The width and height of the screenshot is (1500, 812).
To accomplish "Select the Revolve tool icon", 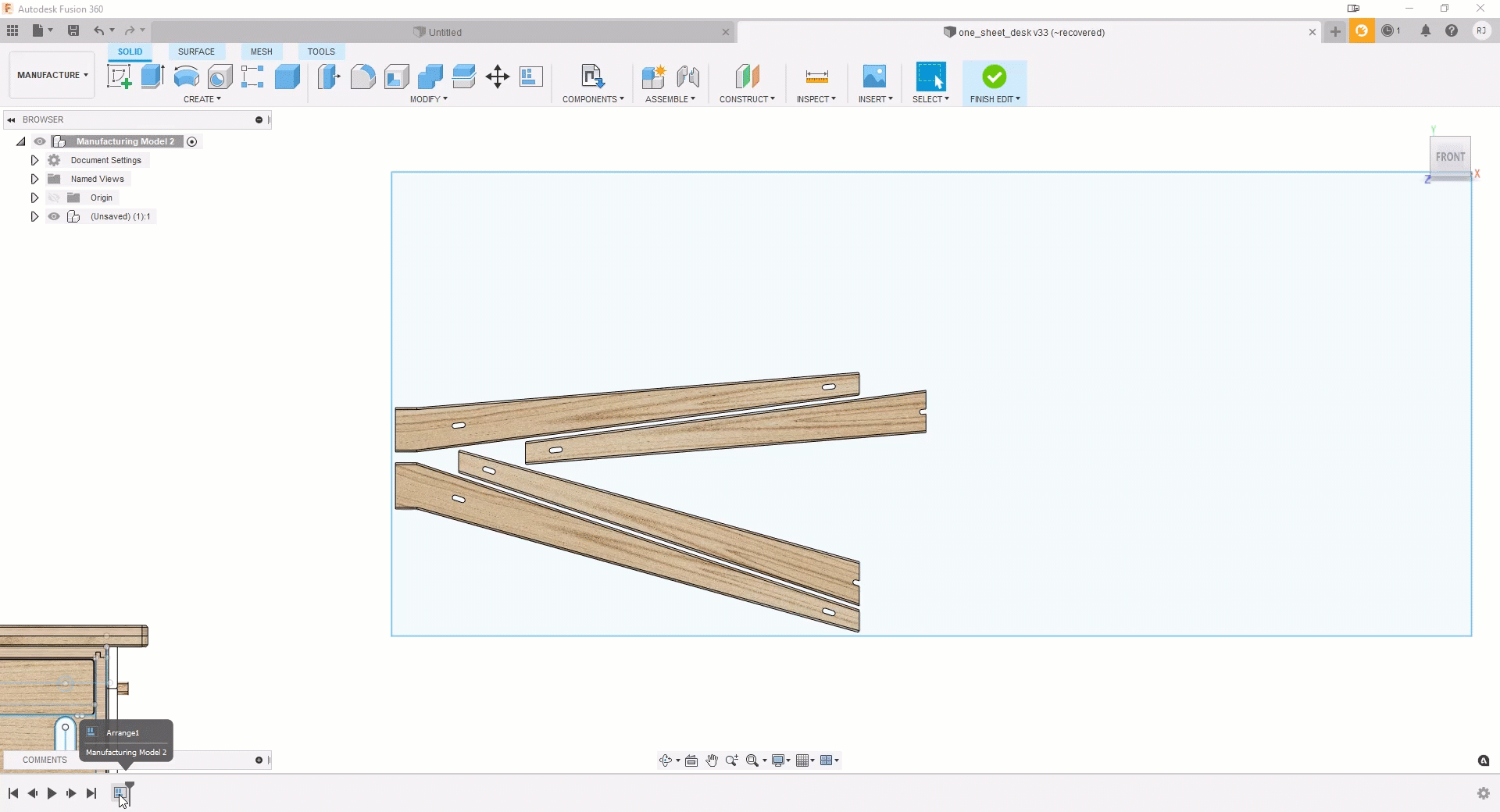I will (x=186, y=77).
